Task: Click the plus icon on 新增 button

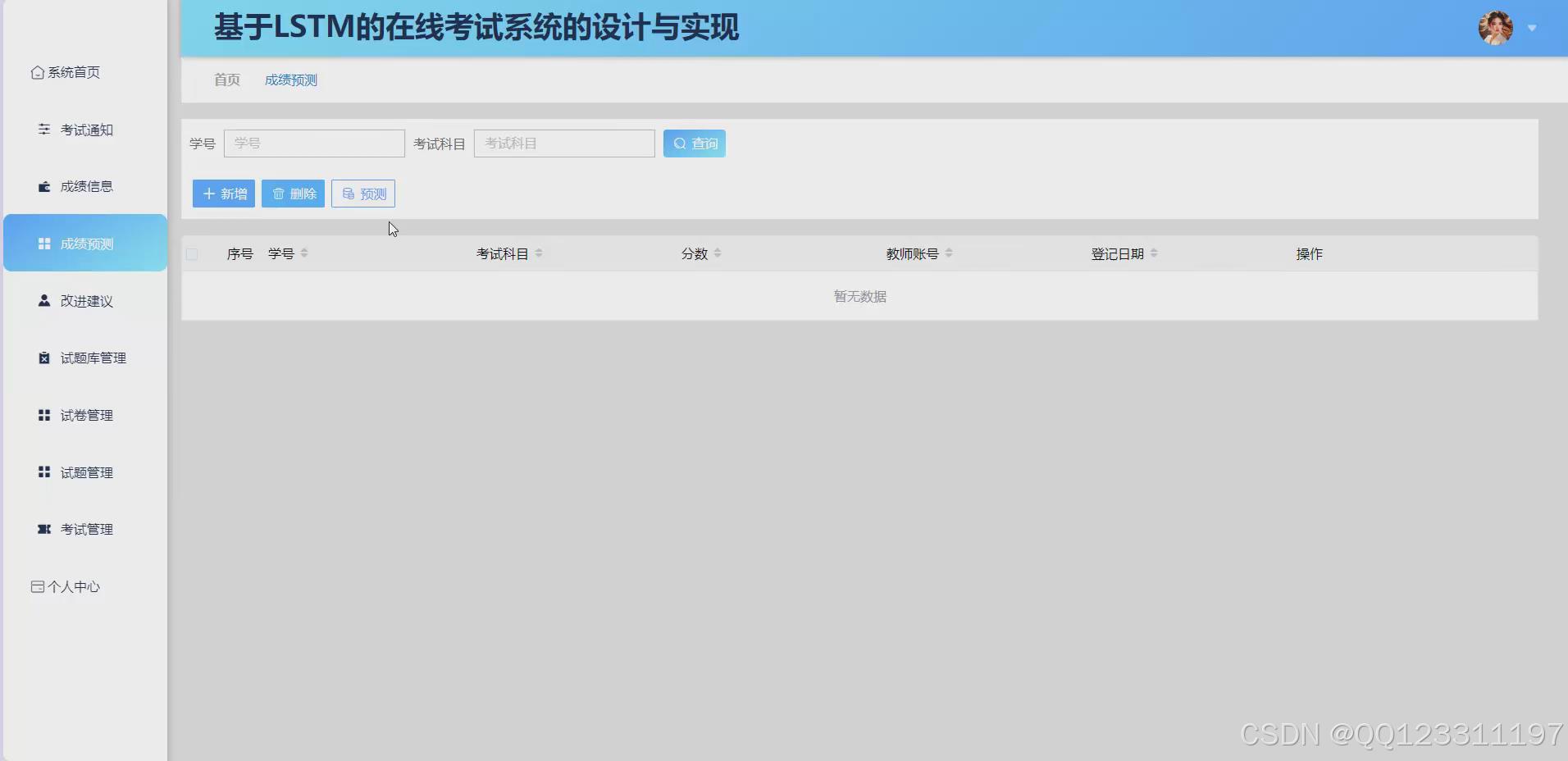Action: tap(207, 194)
